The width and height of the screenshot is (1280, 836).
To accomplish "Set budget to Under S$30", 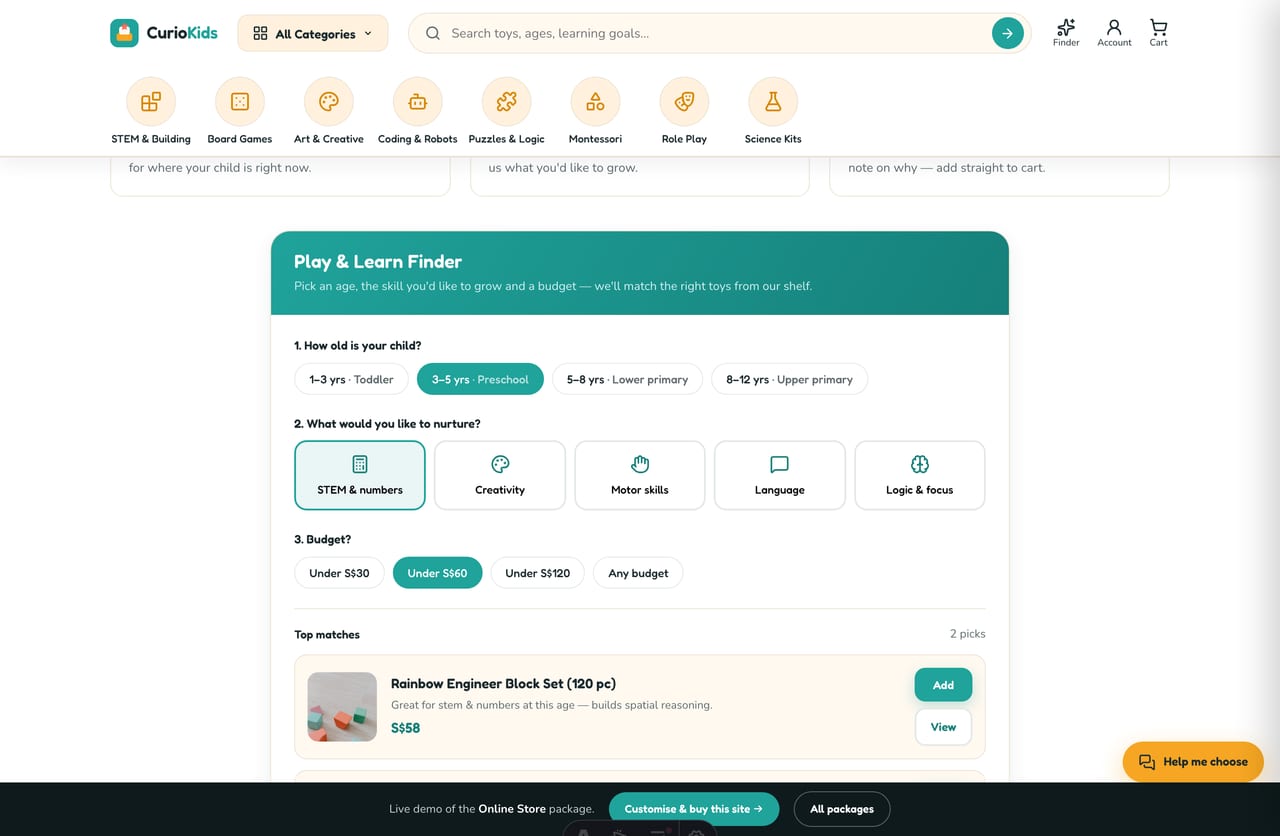I will (339, 573).
